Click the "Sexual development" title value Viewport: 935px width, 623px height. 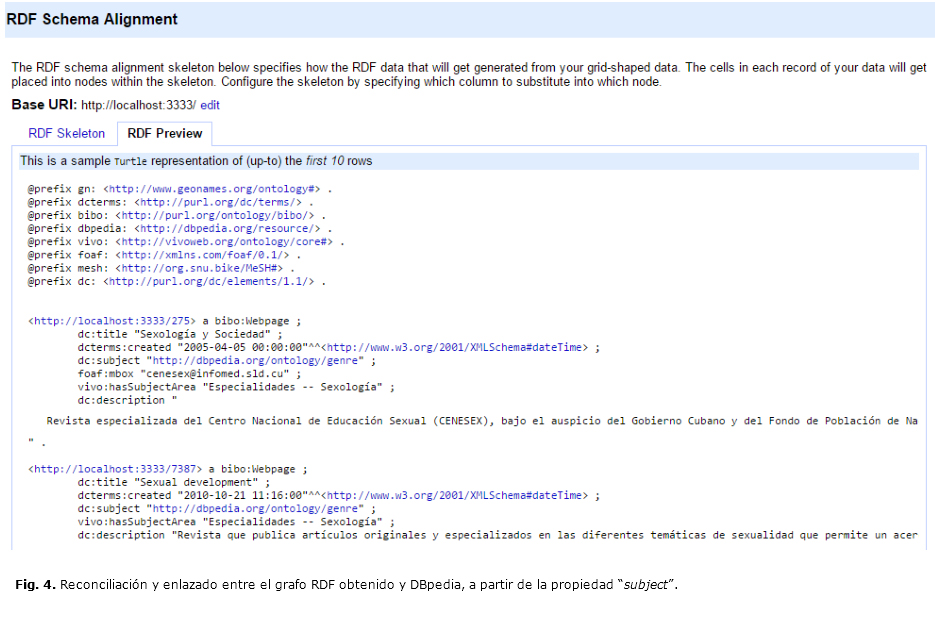197,481
